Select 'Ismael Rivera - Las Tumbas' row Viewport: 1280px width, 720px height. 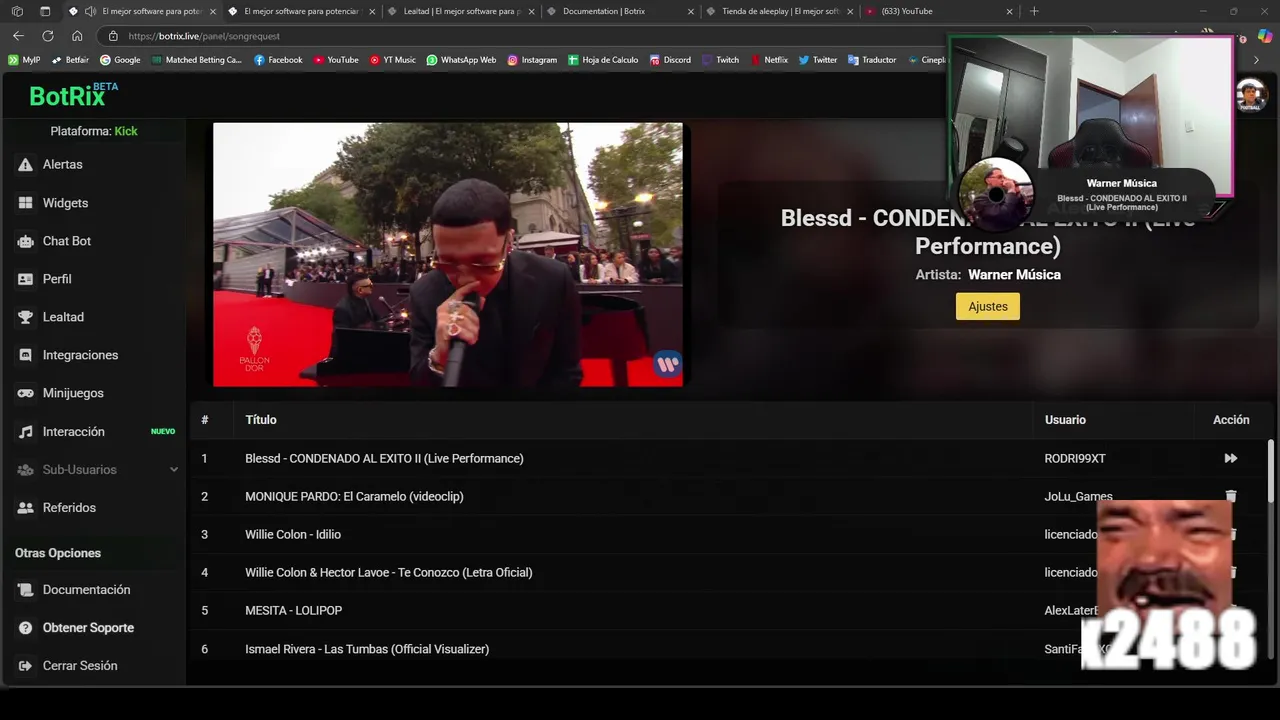click(367, 649)
